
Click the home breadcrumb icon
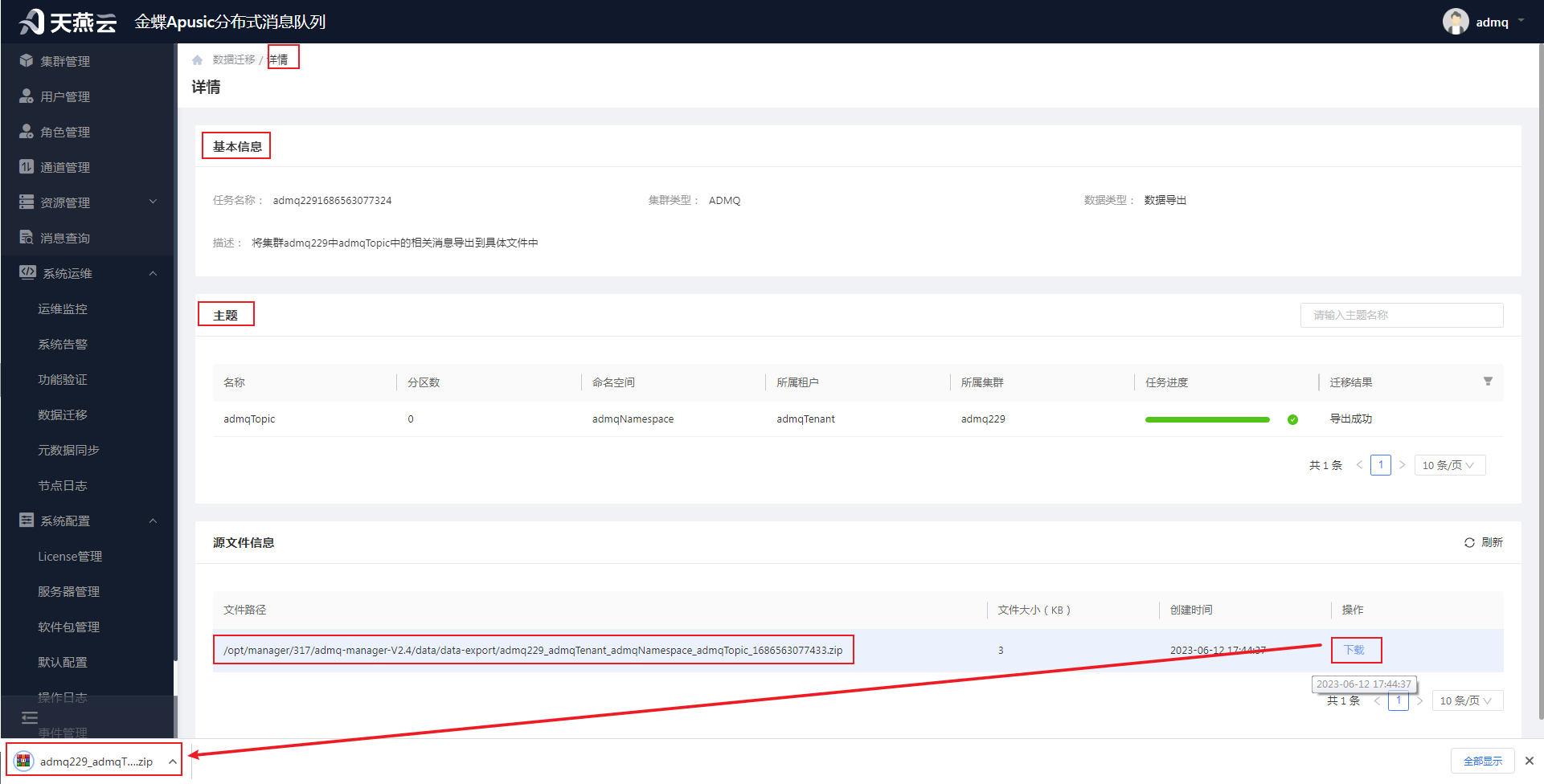point(198,60)
